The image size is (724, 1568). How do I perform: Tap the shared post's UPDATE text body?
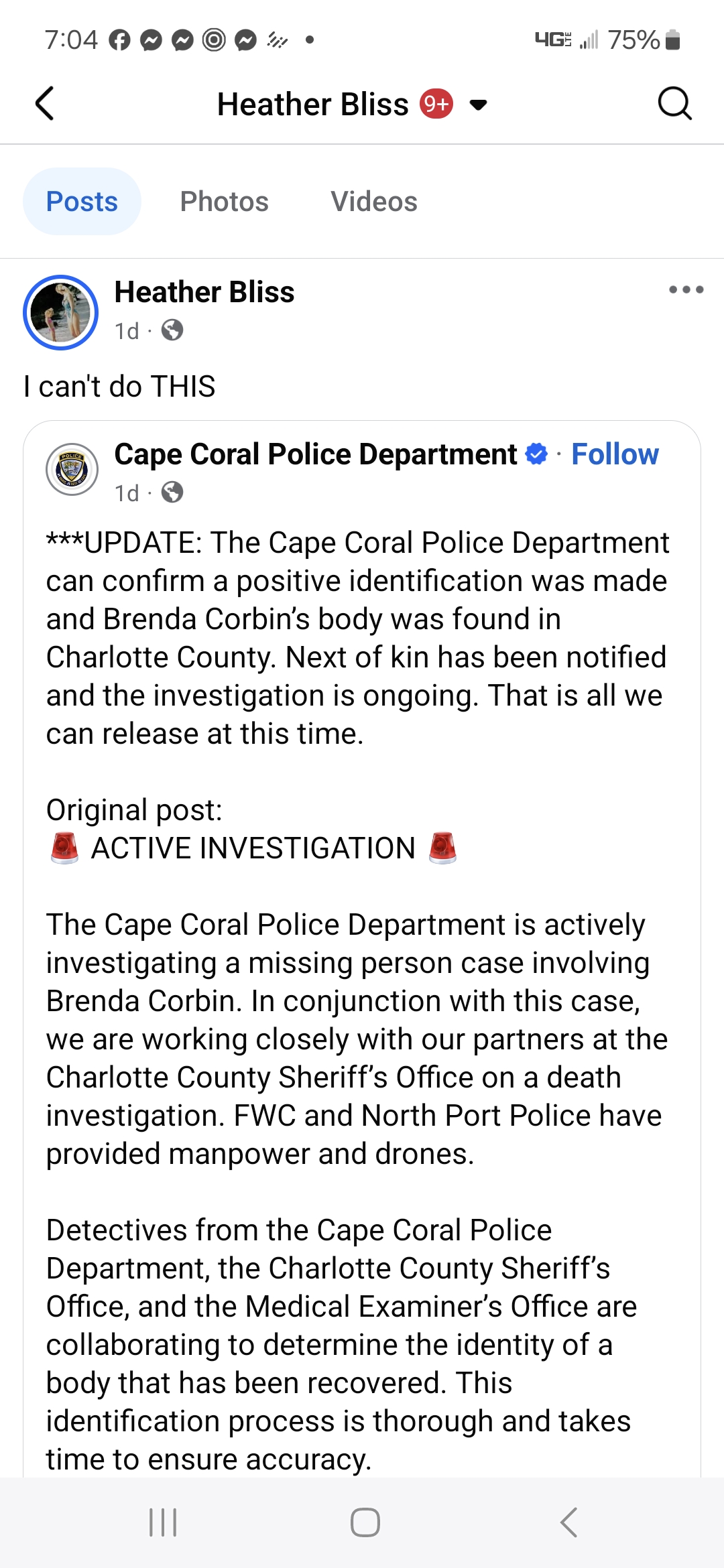[x=355, y=638]
